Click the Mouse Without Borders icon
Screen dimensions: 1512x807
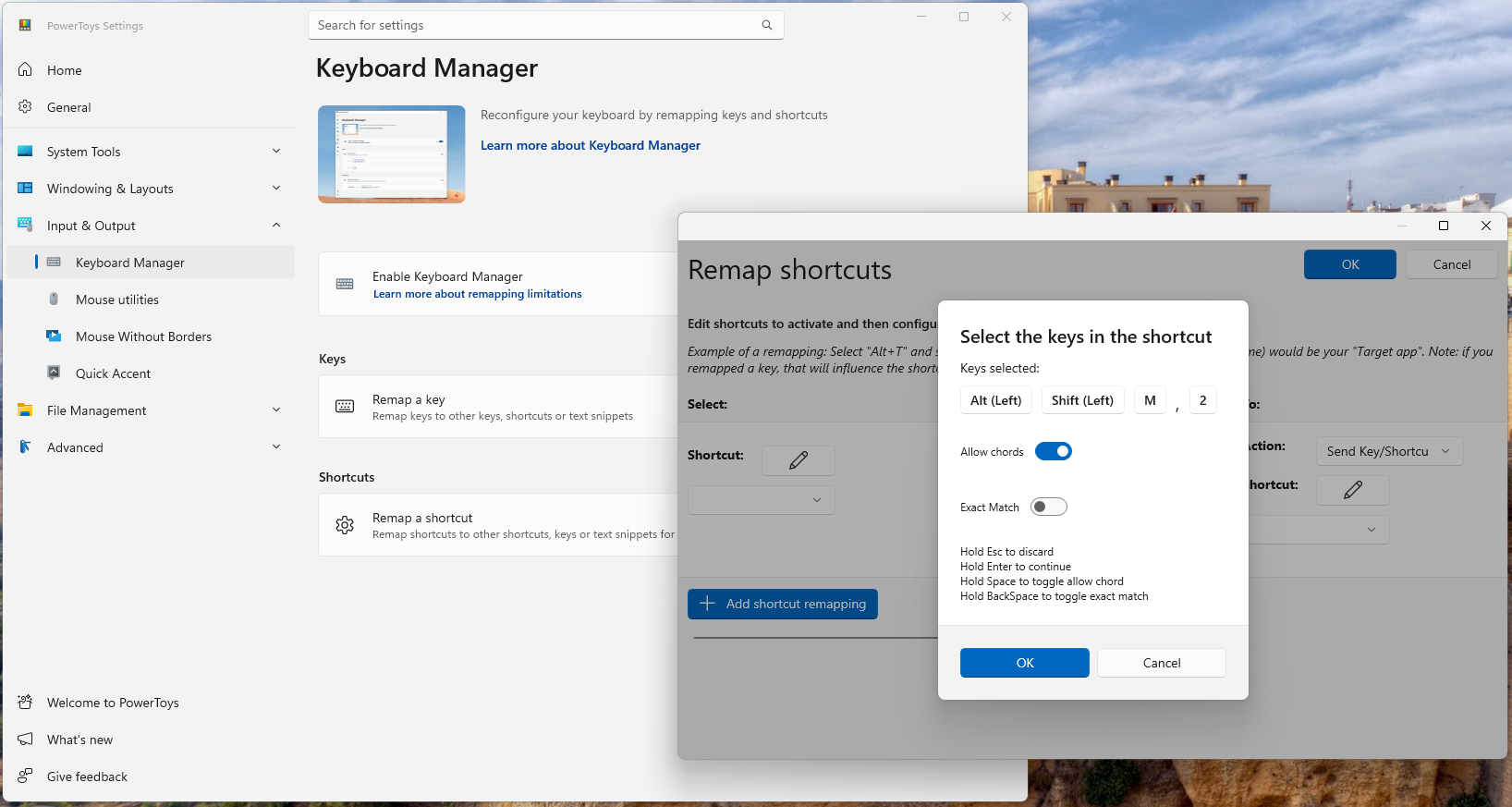point(54,336)
